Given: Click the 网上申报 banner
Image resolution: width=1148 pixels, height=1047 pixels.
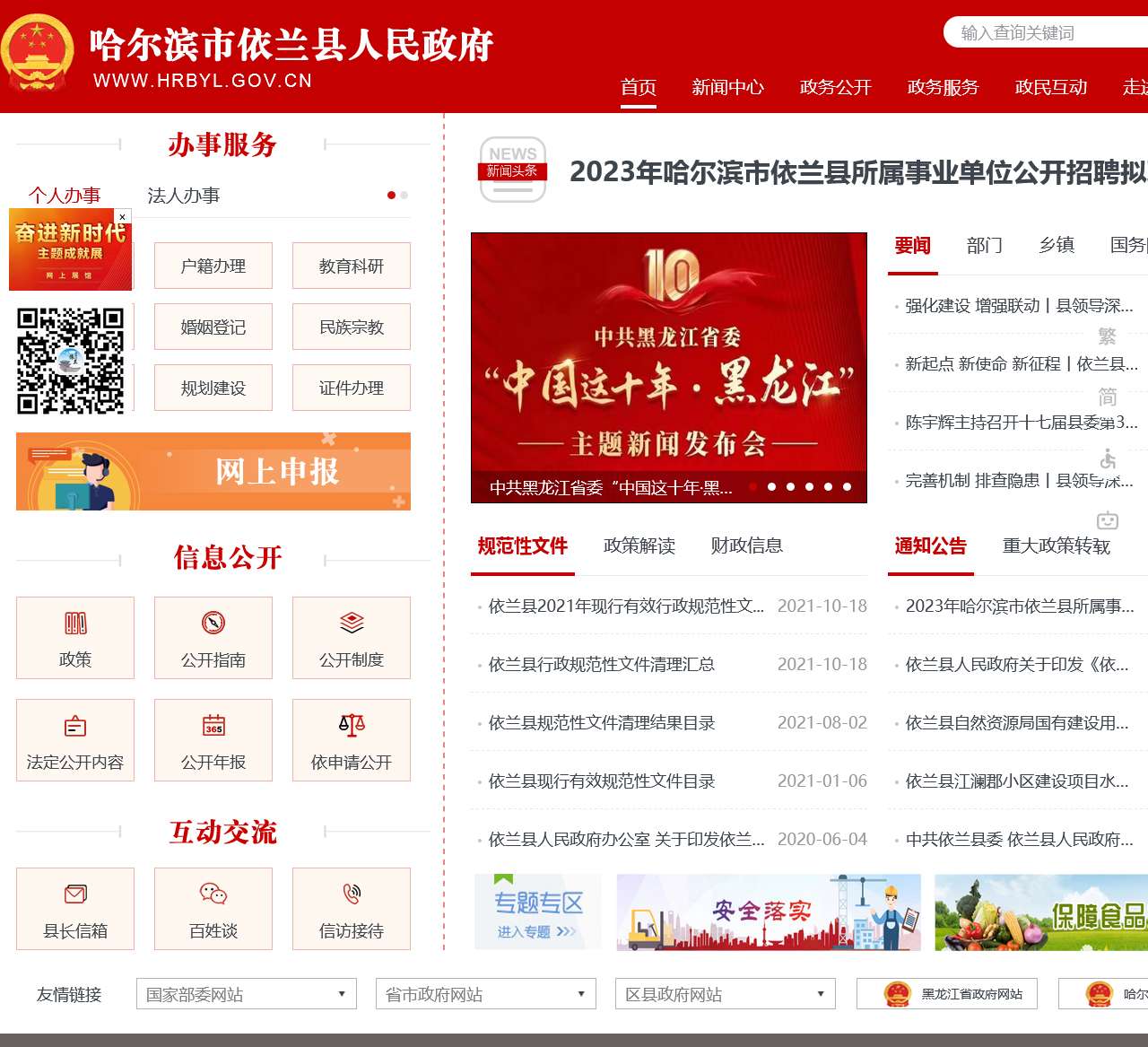Looking at the screenshot, I should [x=213, y=471].
